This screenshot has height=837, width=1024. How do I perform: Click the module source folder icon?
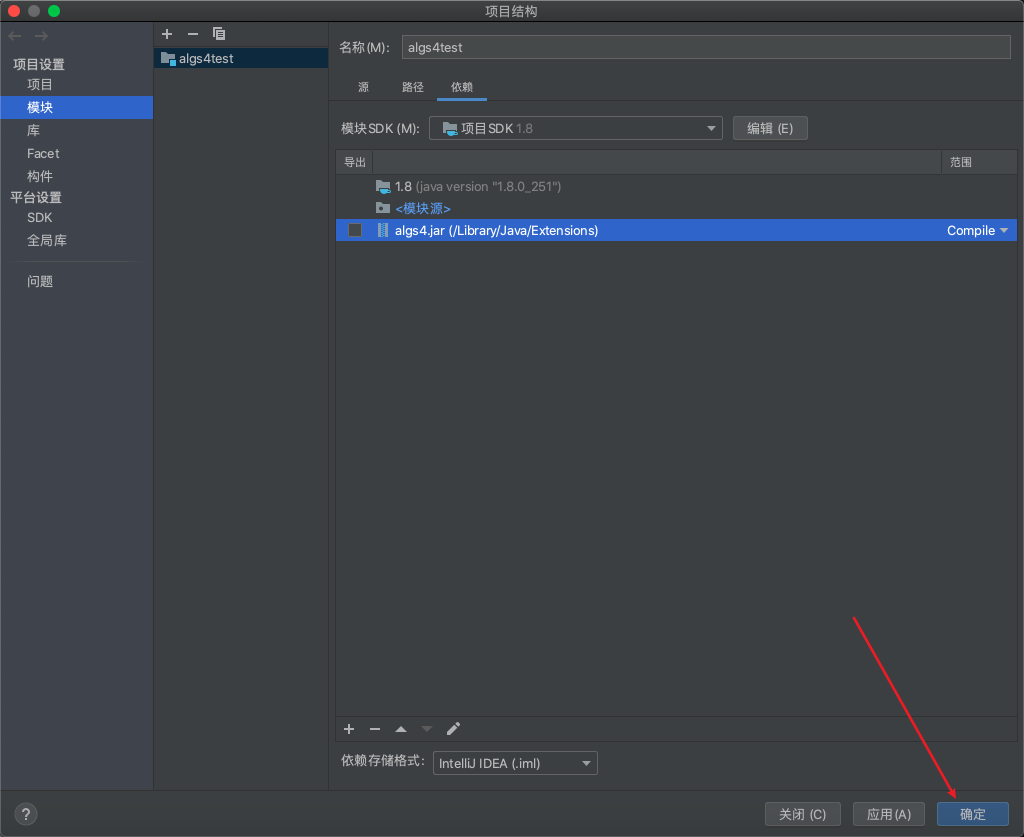pyautogui.click(x=383, y=208)
